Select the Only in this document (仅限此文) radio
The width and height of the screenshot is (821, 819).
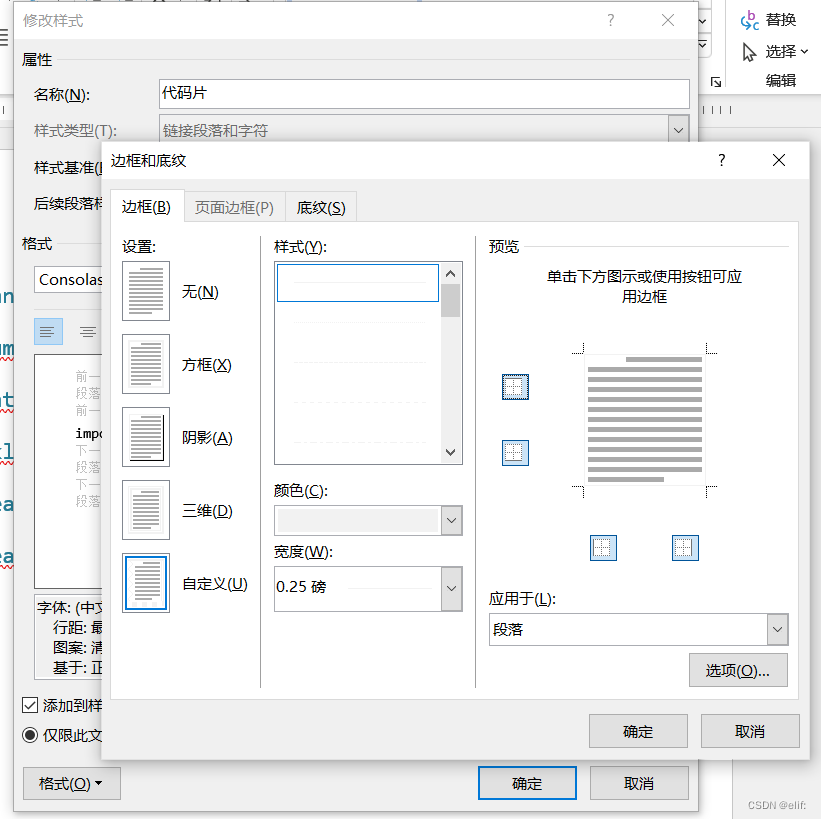click(30, 735)
